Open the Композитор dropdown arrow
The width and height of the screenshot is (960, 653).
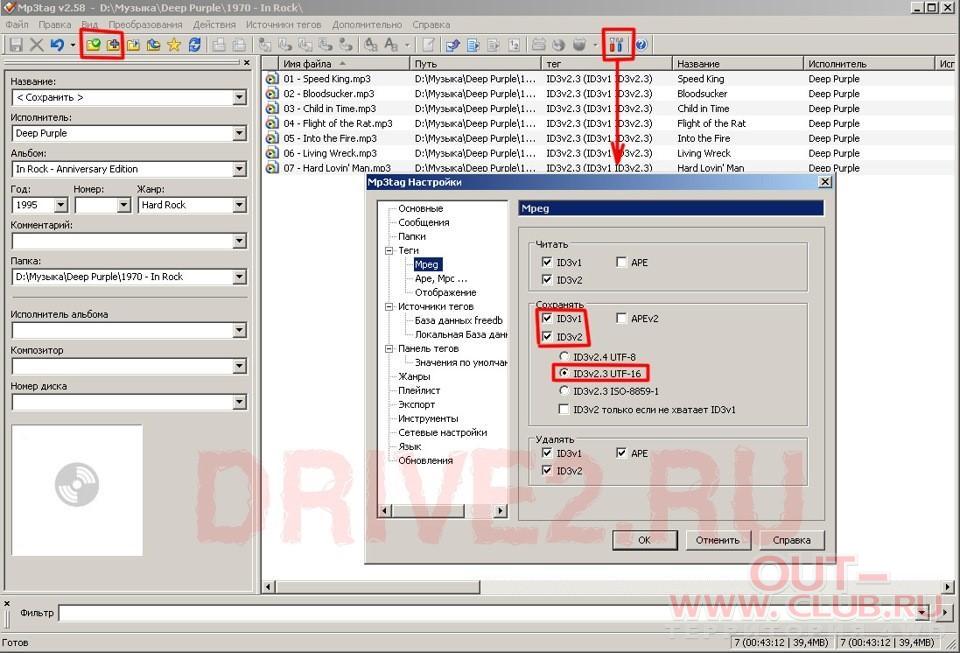239,366
